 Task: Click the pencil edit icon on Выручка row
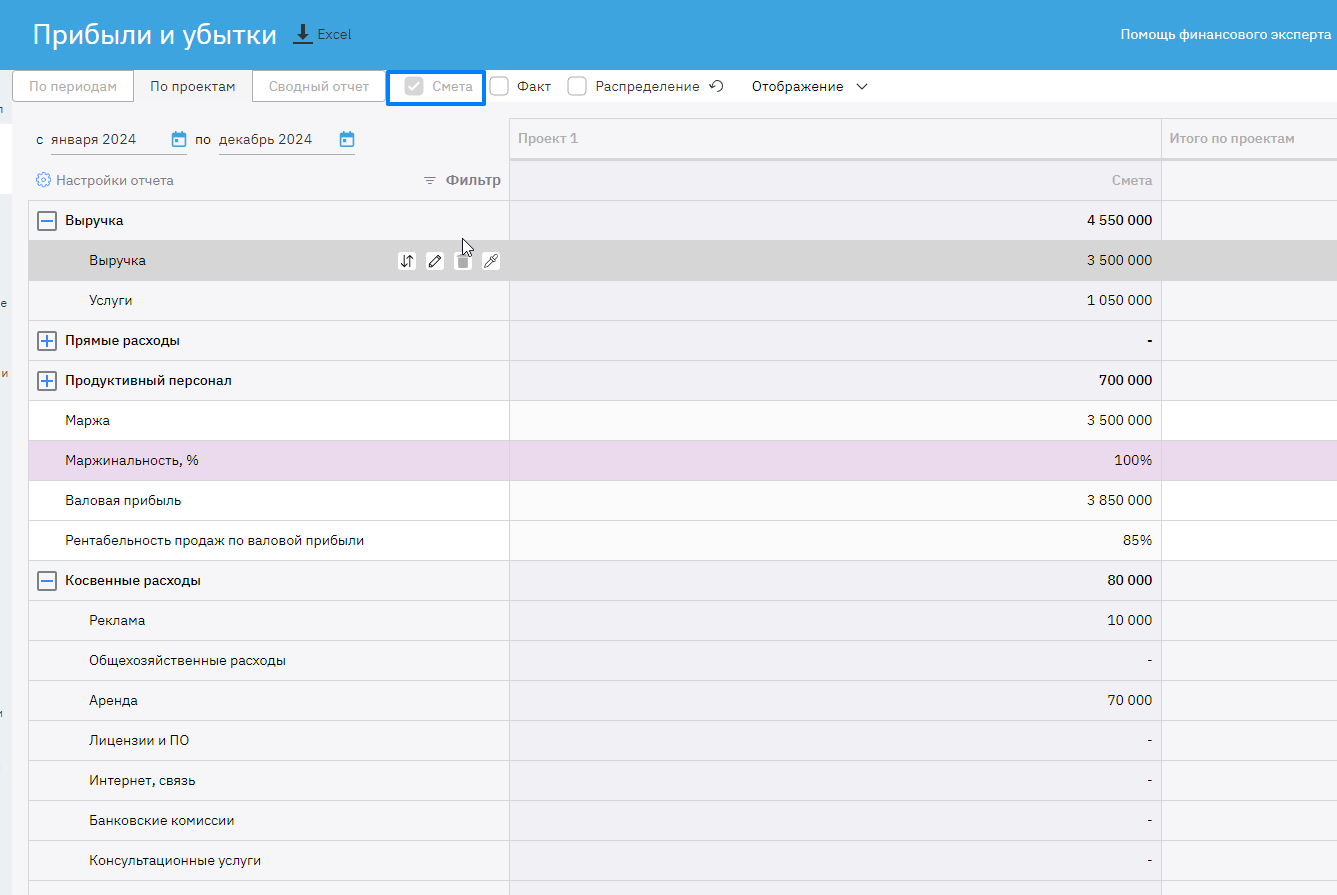coord(435,261)
